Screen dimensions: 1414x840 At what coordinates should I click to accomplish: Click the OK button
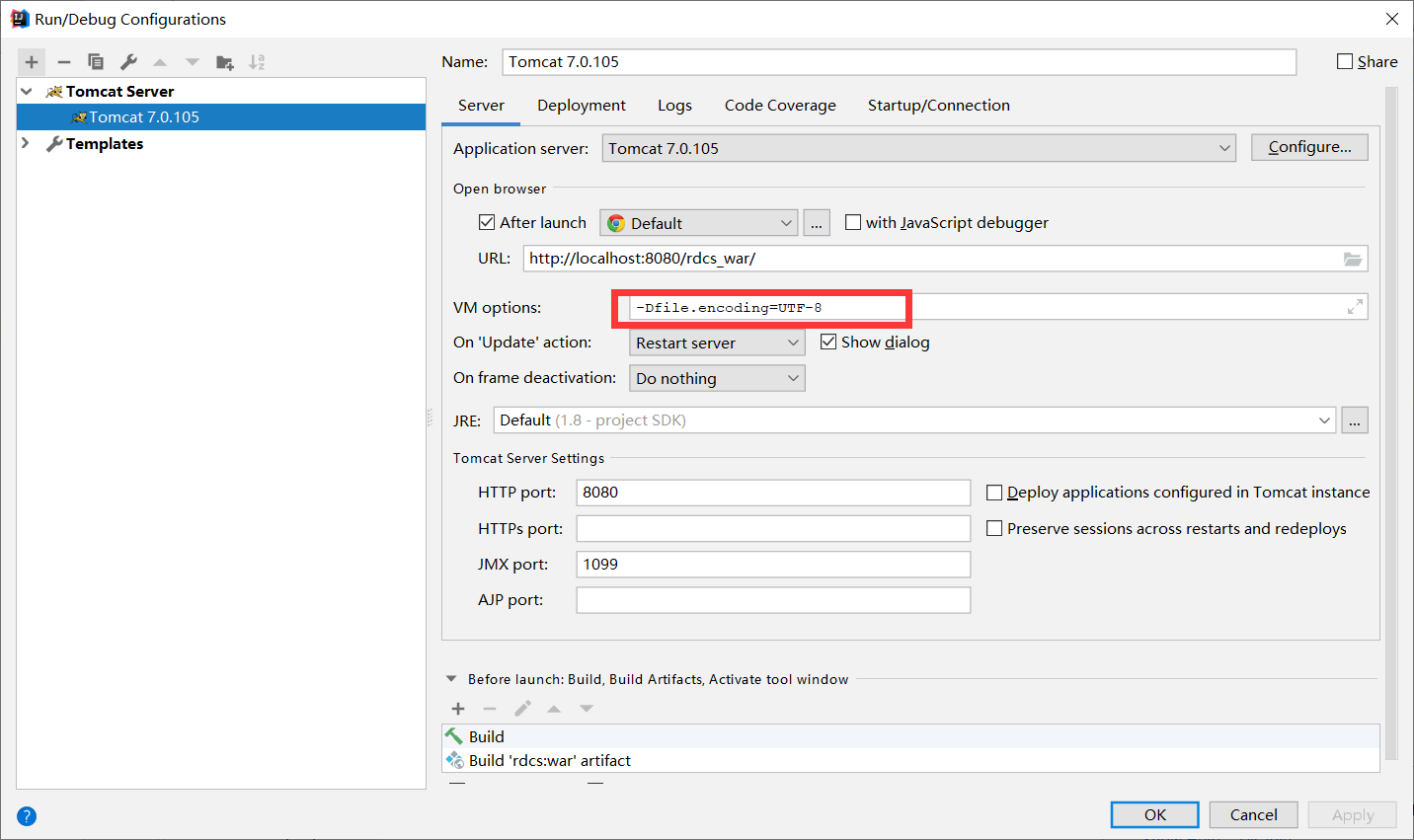(1155, 814)
